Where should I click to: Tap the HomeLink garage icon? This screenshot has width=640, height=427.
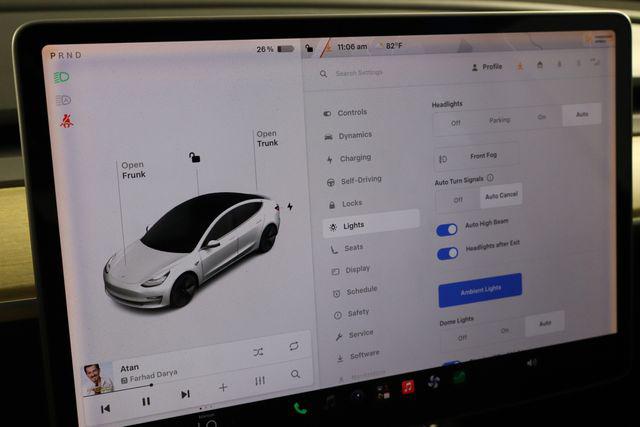tap(540, 65)
